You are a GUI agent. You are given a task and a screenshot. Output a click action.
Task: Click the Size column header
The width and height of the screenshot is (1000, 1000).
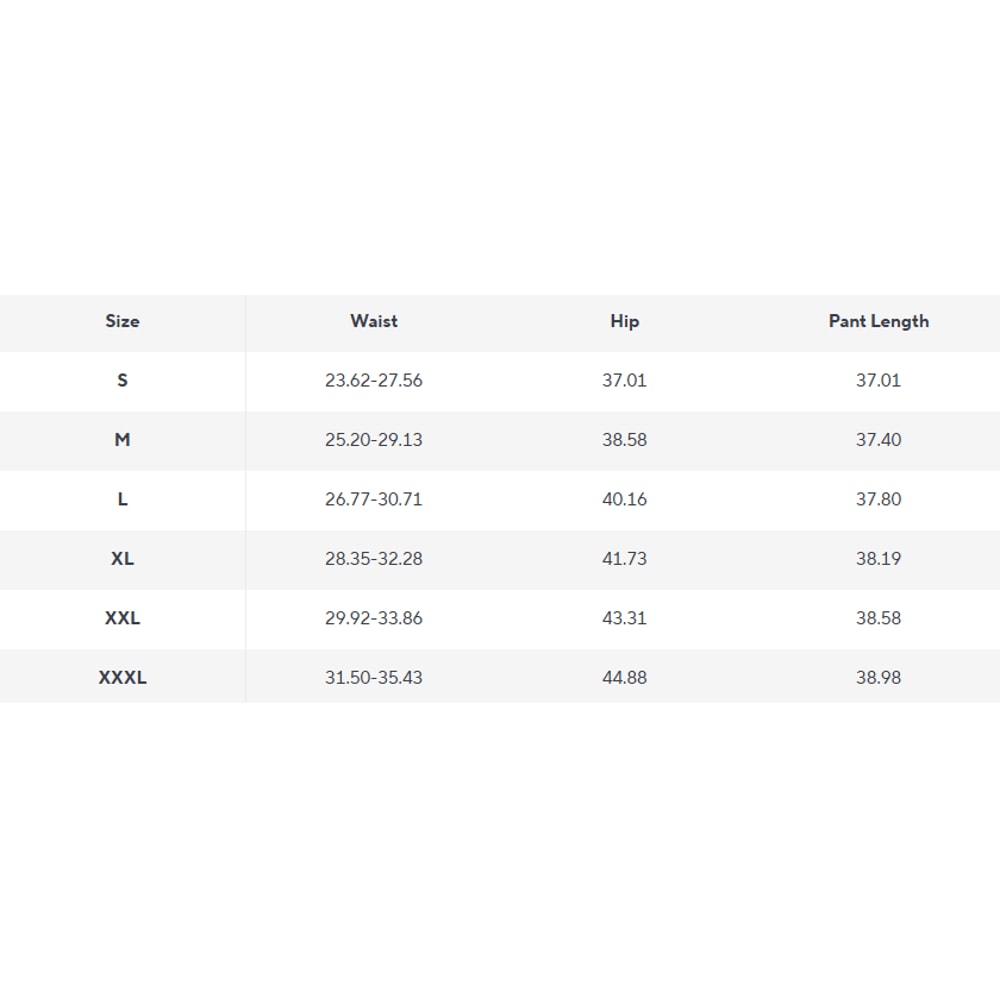pos(122,321)
